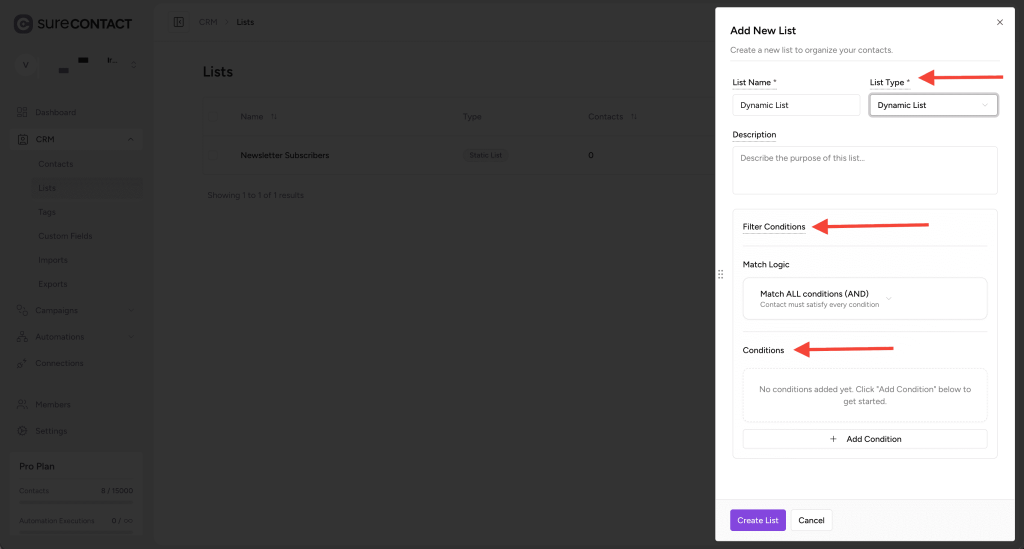Image resolution: width=1024 pixels, height=549 pixels.
Task: Click into the Description text area
Action: pos(864,170)
